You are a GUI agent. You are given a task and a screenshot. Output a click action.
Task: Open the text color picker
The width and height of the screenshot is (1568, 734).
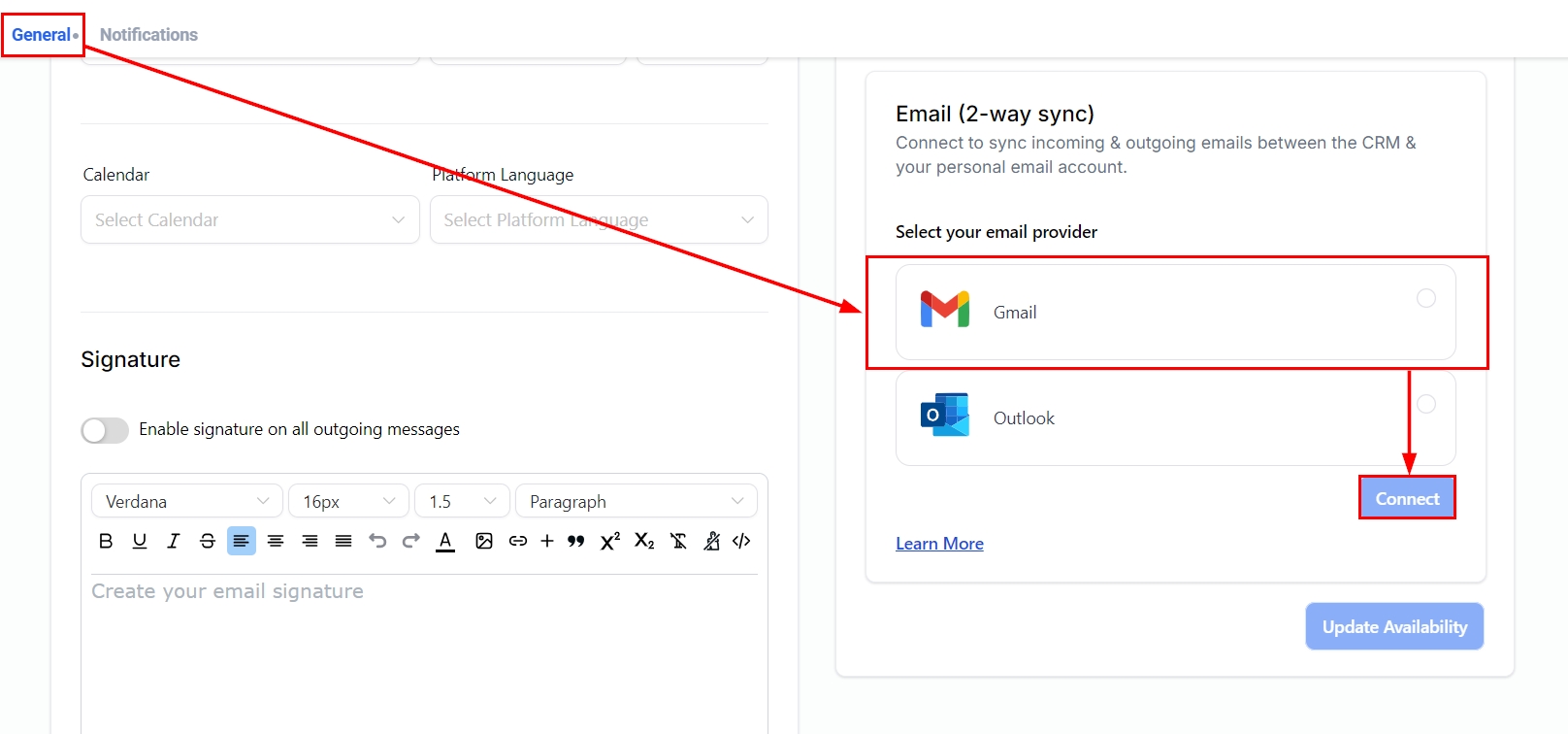tap(445, 541)
